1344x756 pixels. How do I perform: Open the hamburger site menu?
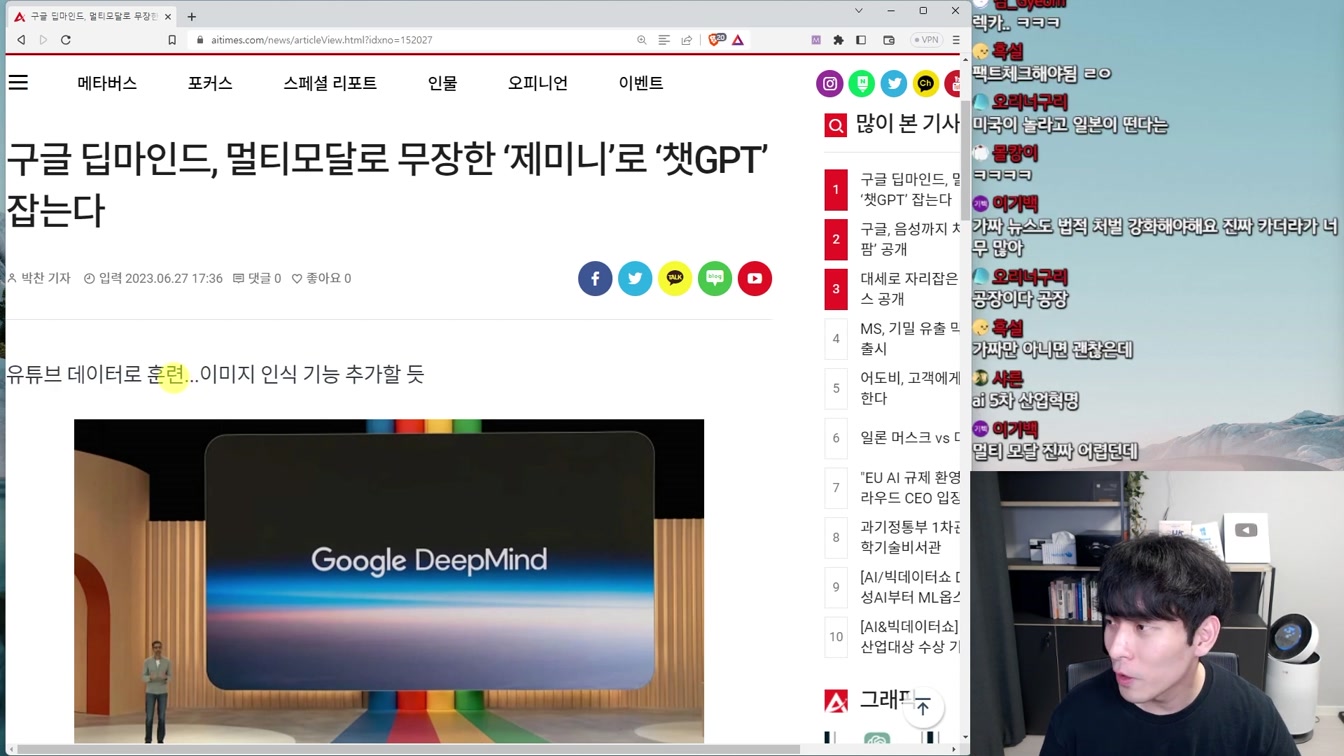pyautogui.click(x=18, y=83)
